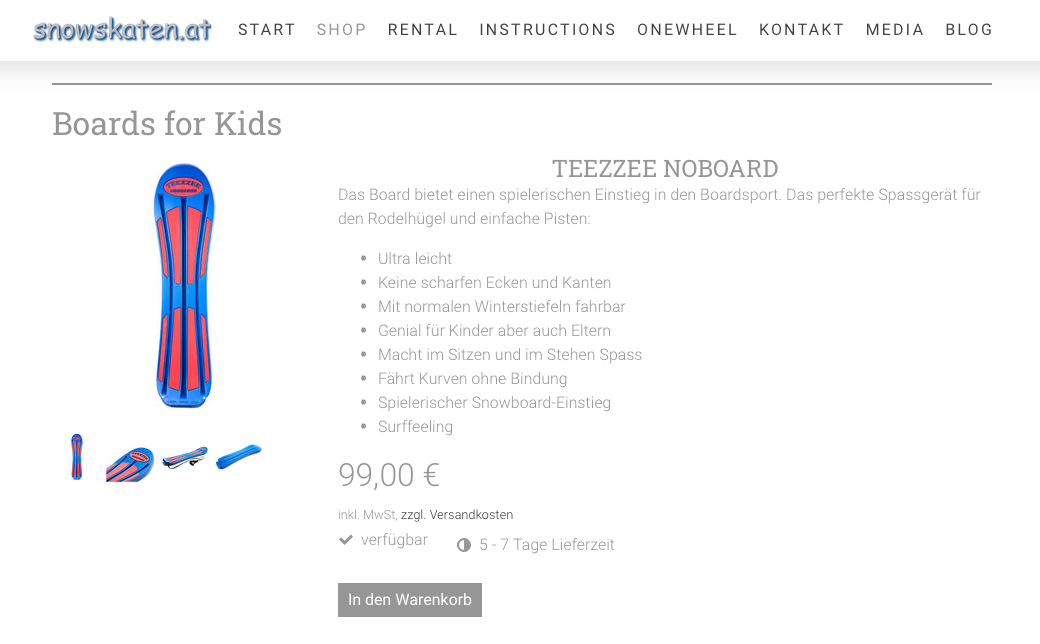Screen dimensions: 1040x644
Task: Open the KONTAKT page
Action: click(802, 30)
